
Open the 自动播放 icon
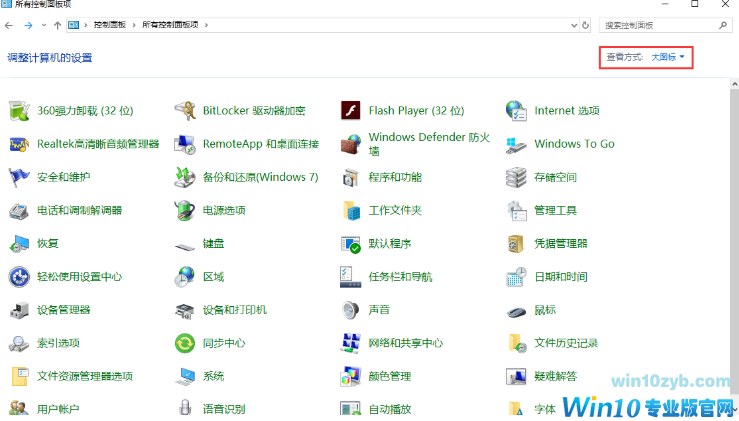(351, 409)
